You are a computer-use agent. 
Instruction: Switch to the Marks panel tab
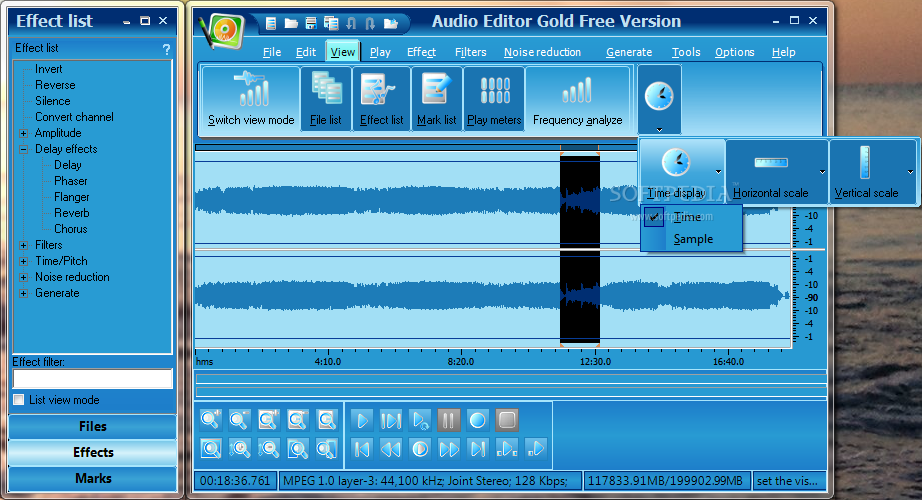[x=93, y=478]
